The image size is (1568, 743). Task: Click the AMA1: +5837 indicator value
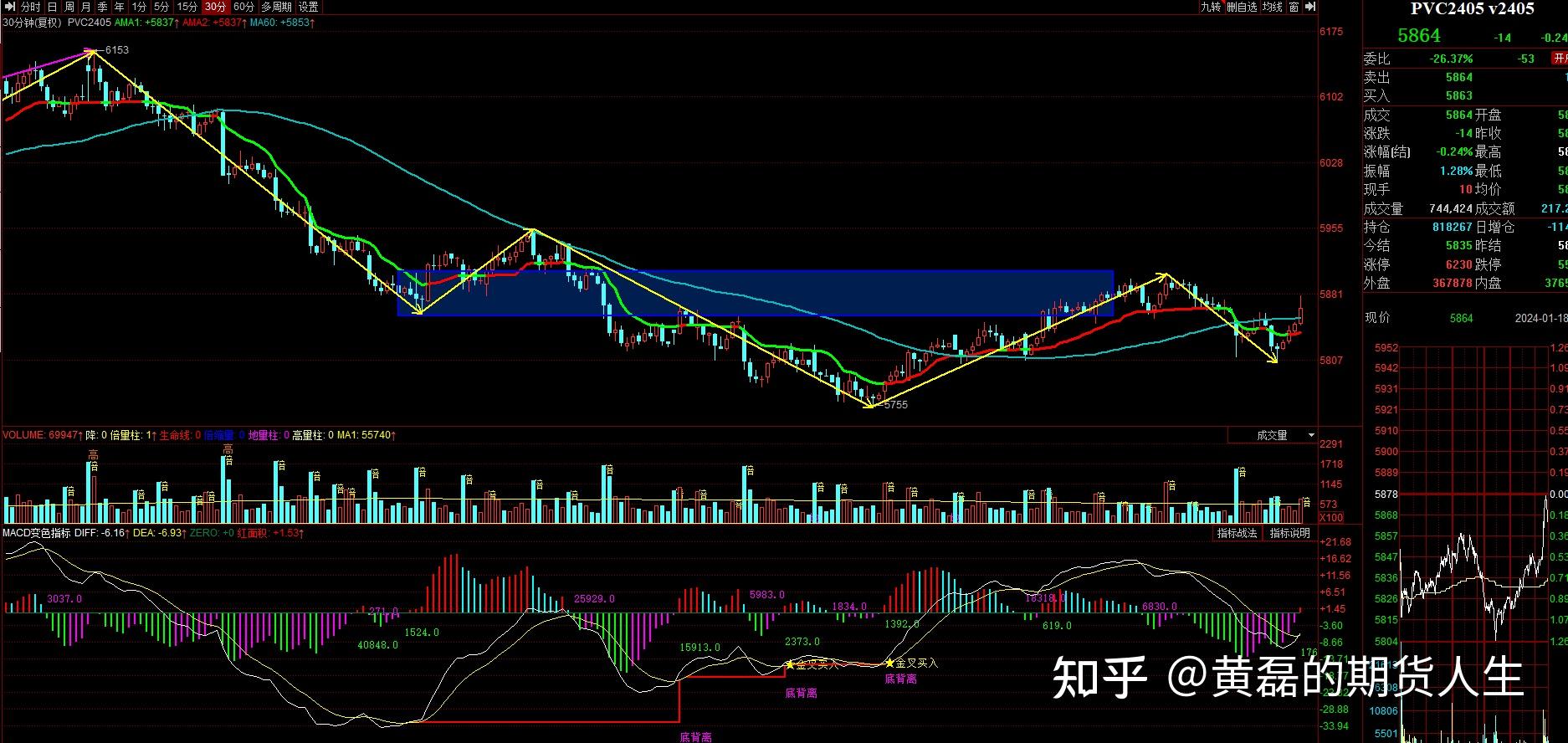(x=145, y=23)
